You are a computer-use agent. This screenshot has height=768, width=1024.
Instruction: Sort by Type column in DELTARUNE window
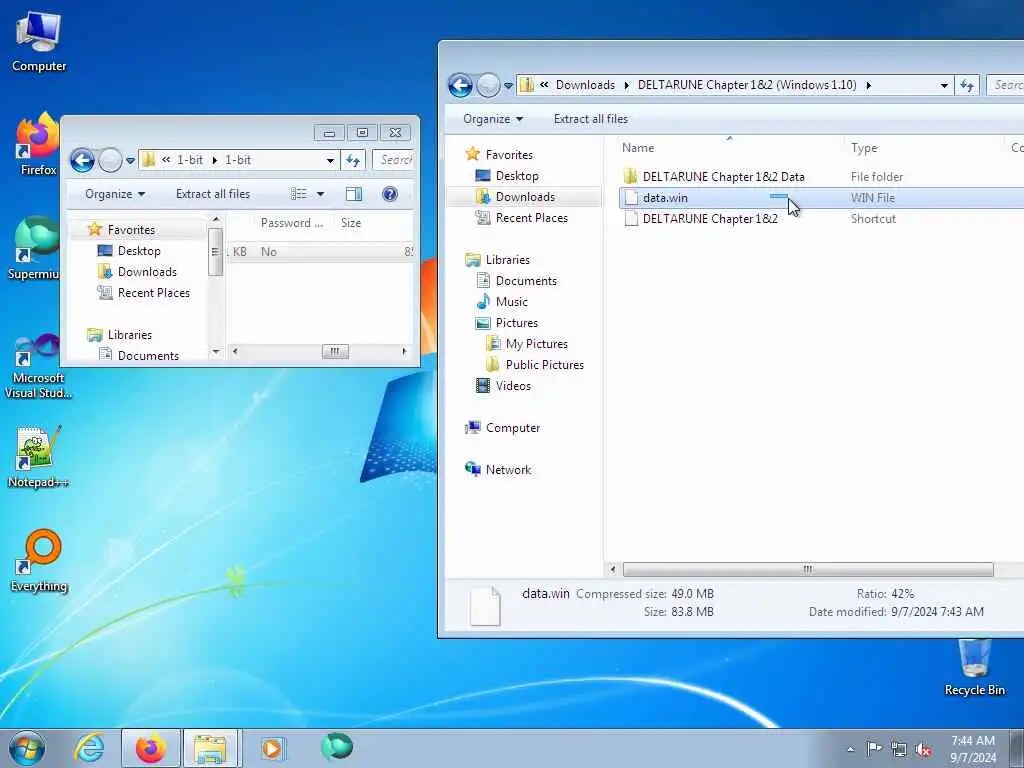[923, 148]
